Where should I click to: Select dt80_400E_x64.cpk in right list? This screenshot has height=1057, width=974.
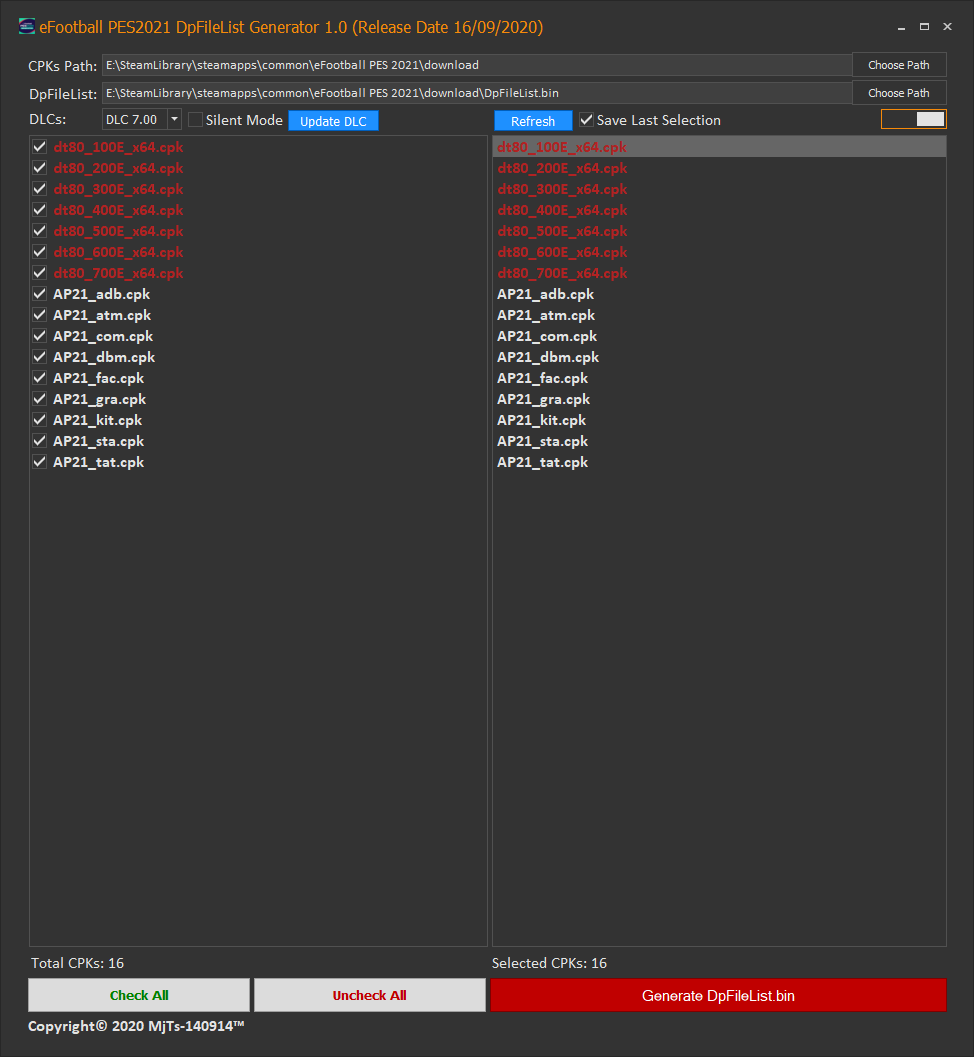[562, 210]
